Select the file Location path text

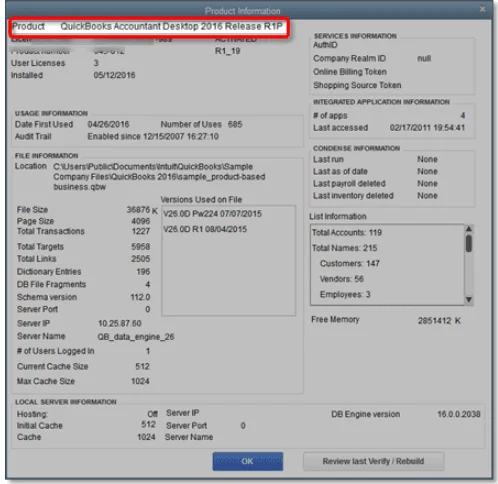(x=159, y=177)
